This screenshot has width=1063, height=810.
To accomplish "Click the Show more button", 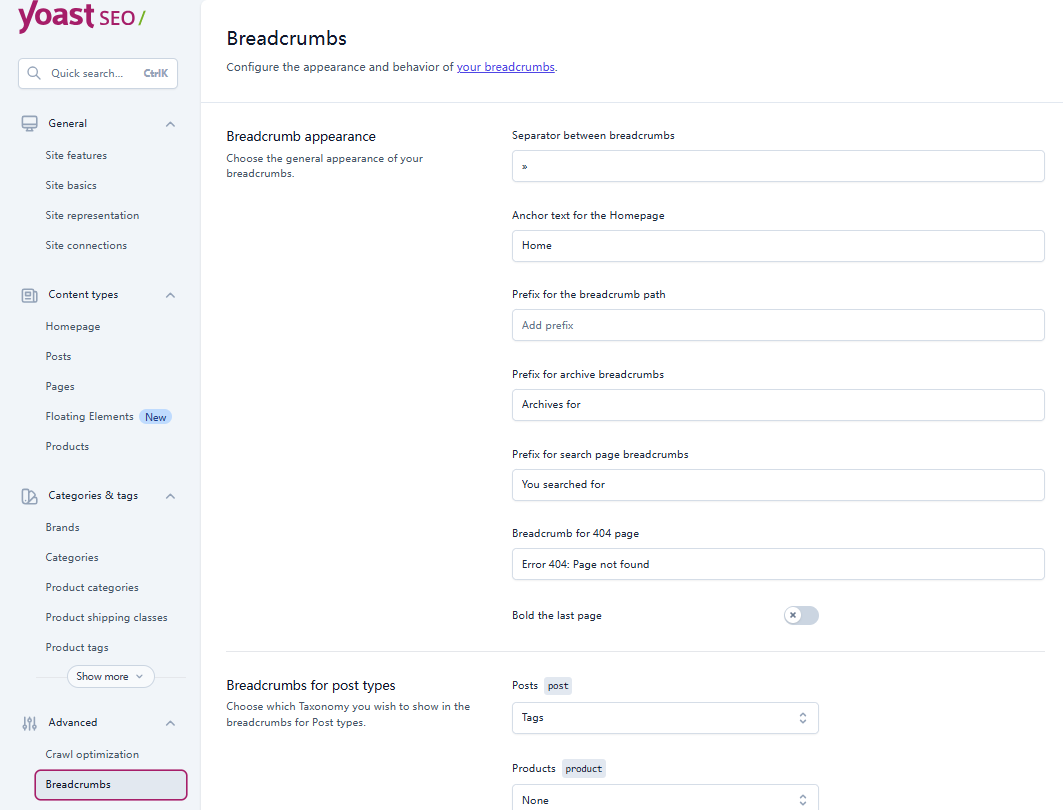I will point(110,677).
